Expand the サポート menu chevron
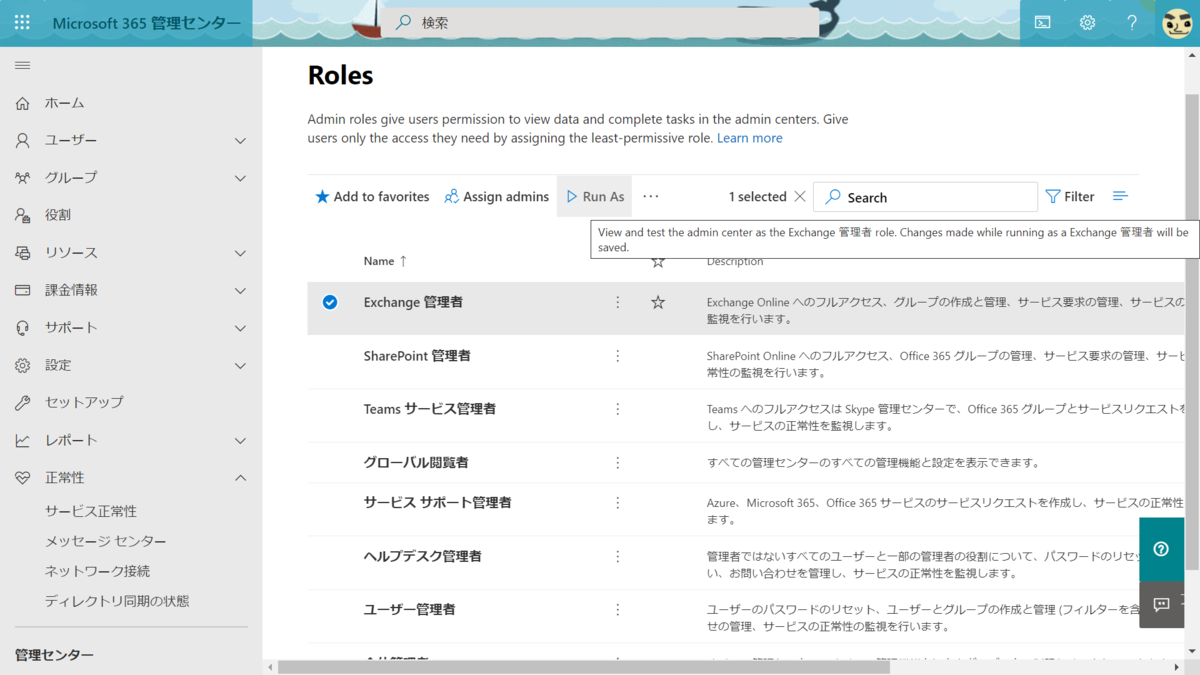The image size is (1200, 675). (x=240, y=328)
